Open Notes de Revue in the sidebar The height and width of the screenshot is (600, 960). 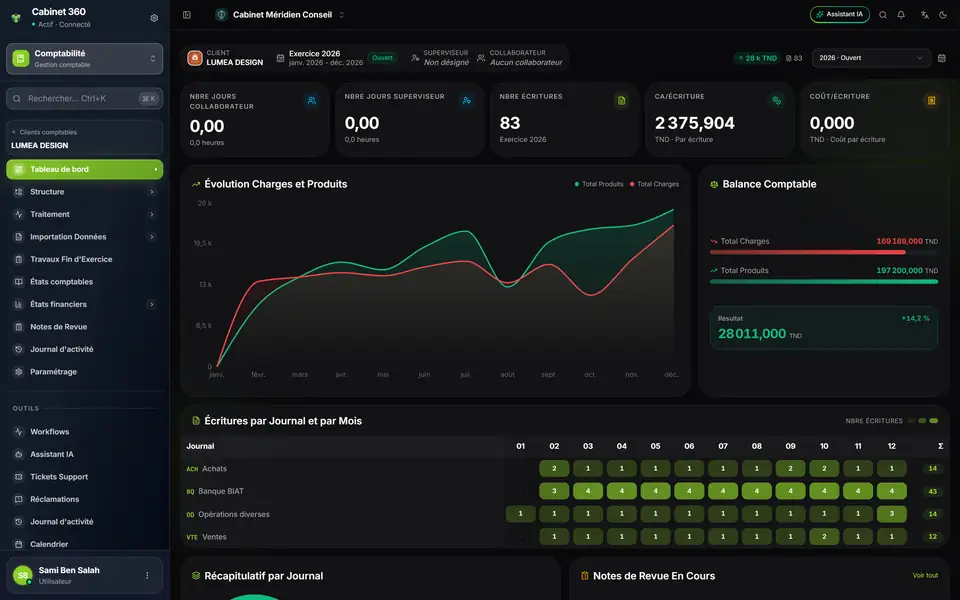coord(84,327)
